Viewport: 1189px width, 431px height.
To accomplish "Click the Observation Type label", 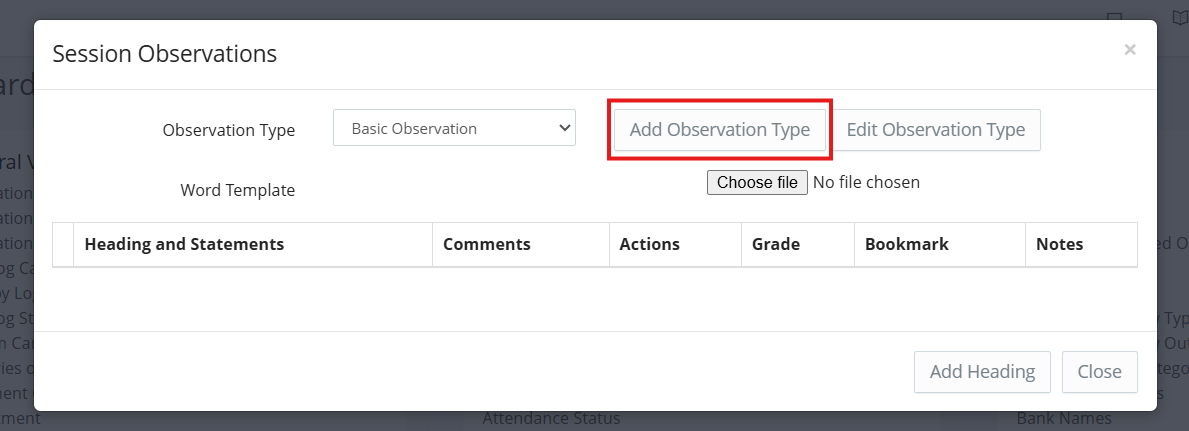I will [228, 130].
